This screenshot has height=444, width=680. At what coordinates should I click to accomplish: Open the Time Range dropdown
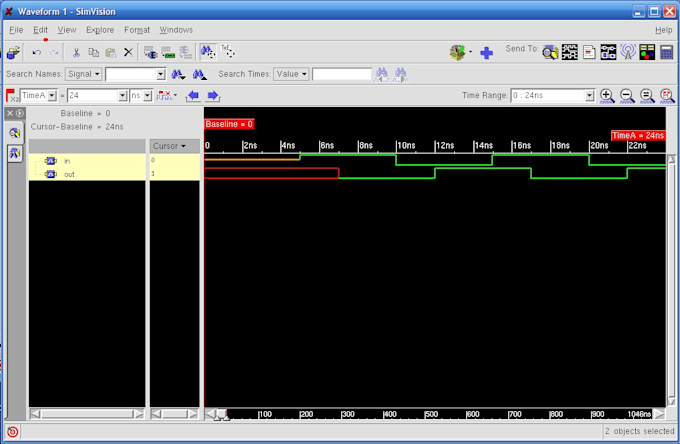(589, 95)
